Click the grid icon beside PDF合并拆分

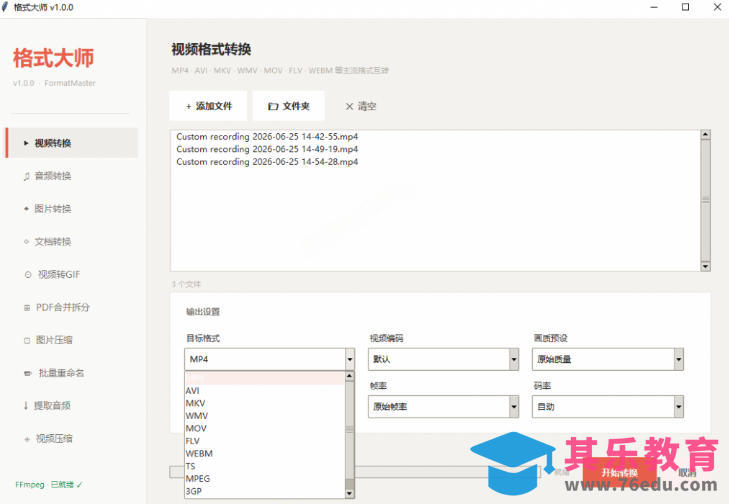pos(27,308)
